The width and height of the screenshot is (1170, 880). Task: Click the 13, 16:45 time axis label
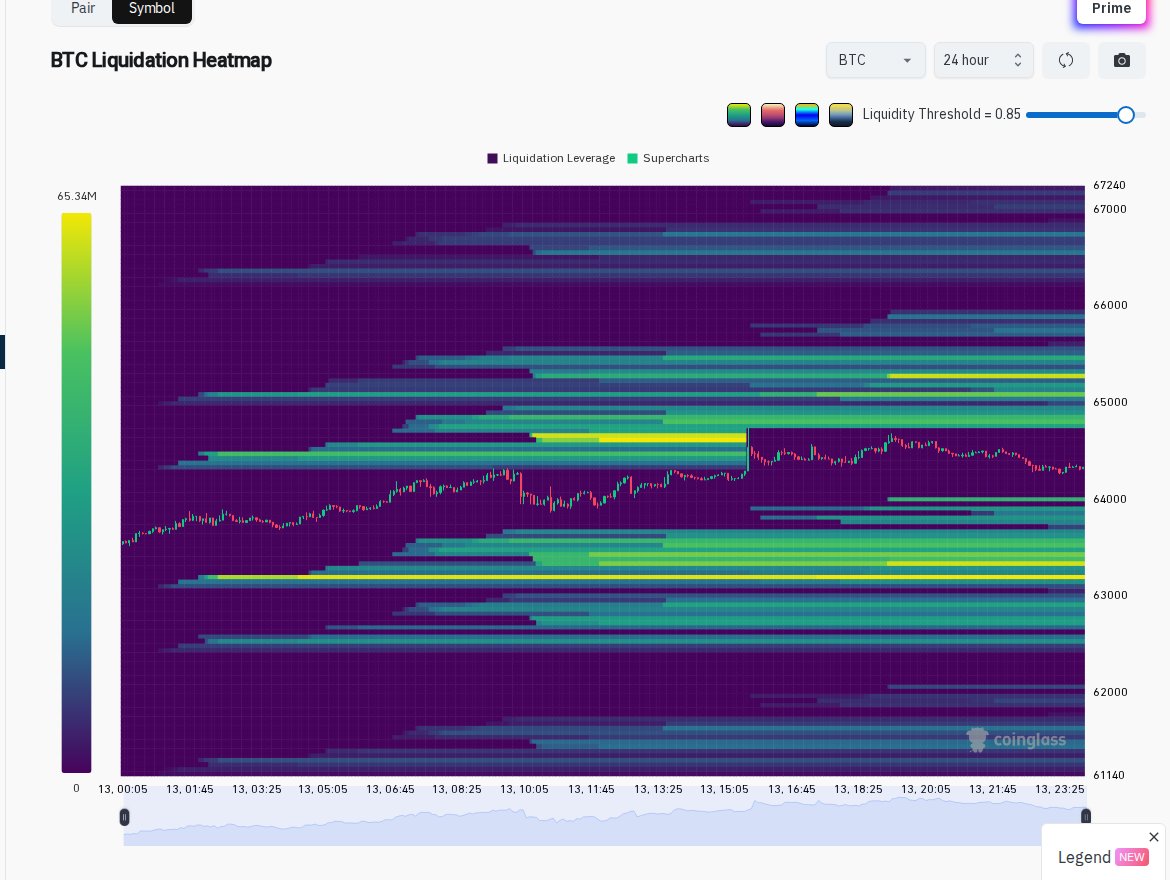(x=792, y=789)
